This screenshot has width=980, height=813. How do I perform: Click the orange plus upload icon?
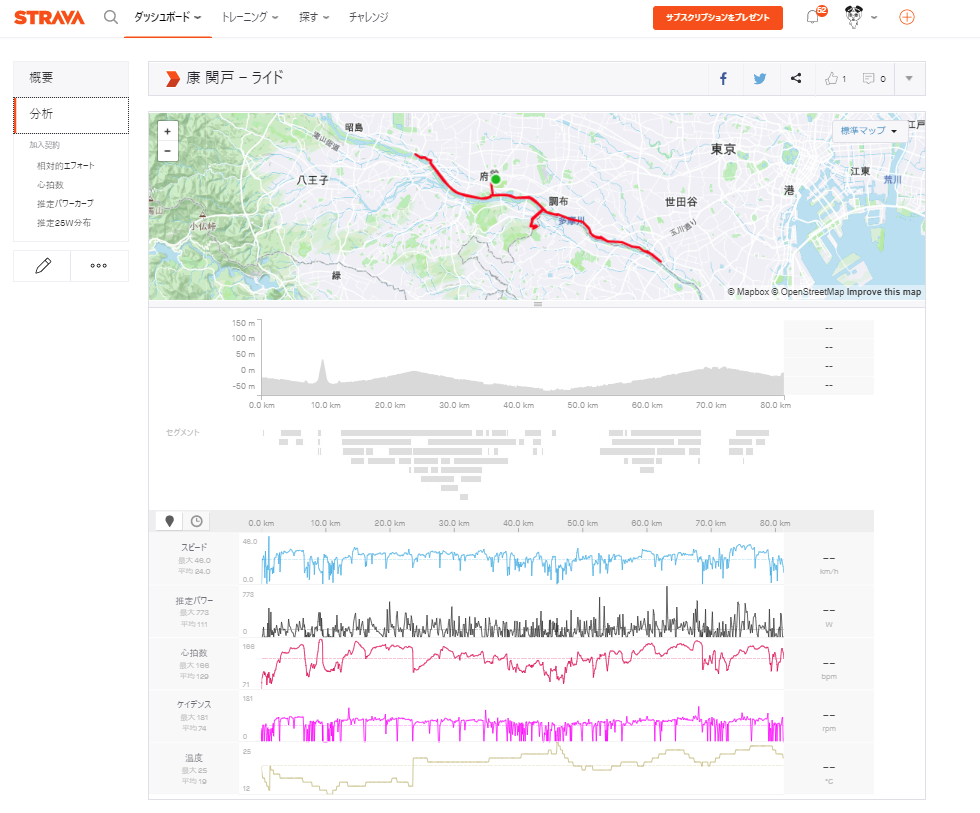906,18
